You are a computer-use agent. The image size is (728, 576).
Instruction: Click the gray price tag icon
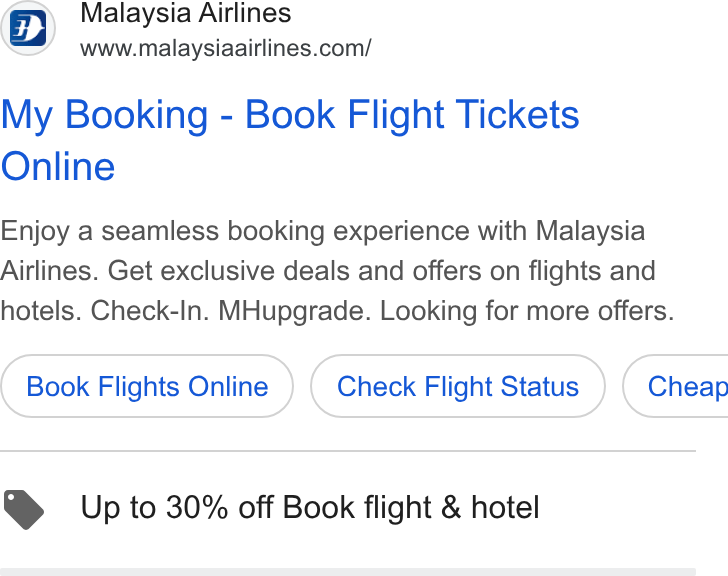tap(24, 509)
